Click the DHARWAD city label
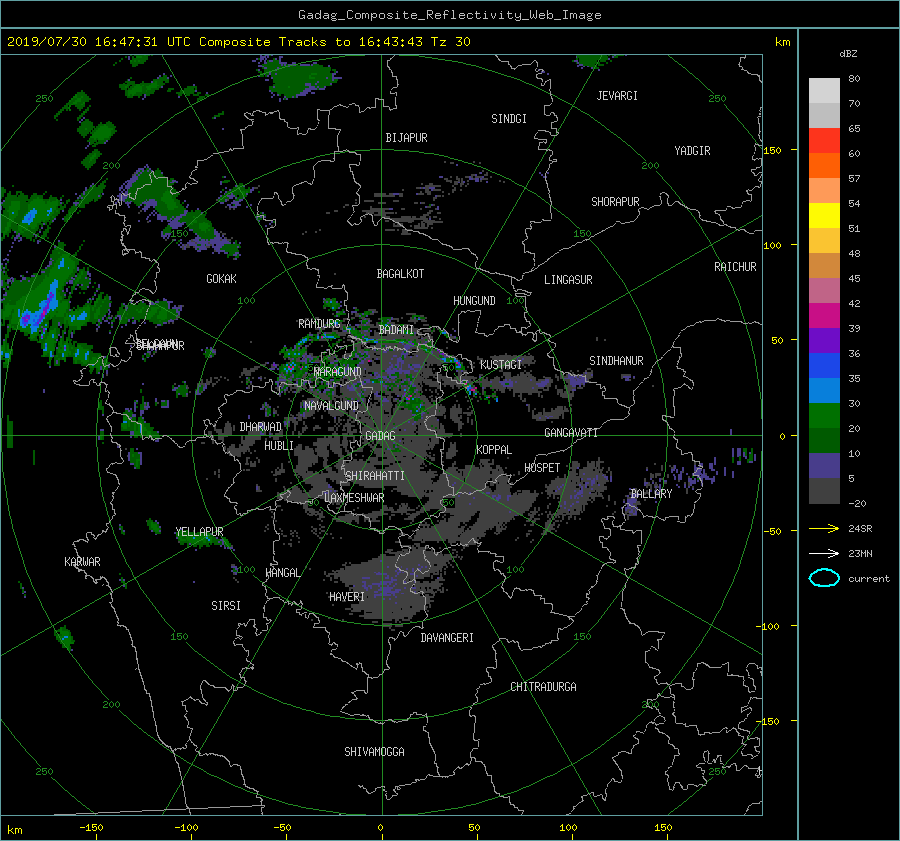The width and height of the screenshot is (900, 841). (261, 427)
